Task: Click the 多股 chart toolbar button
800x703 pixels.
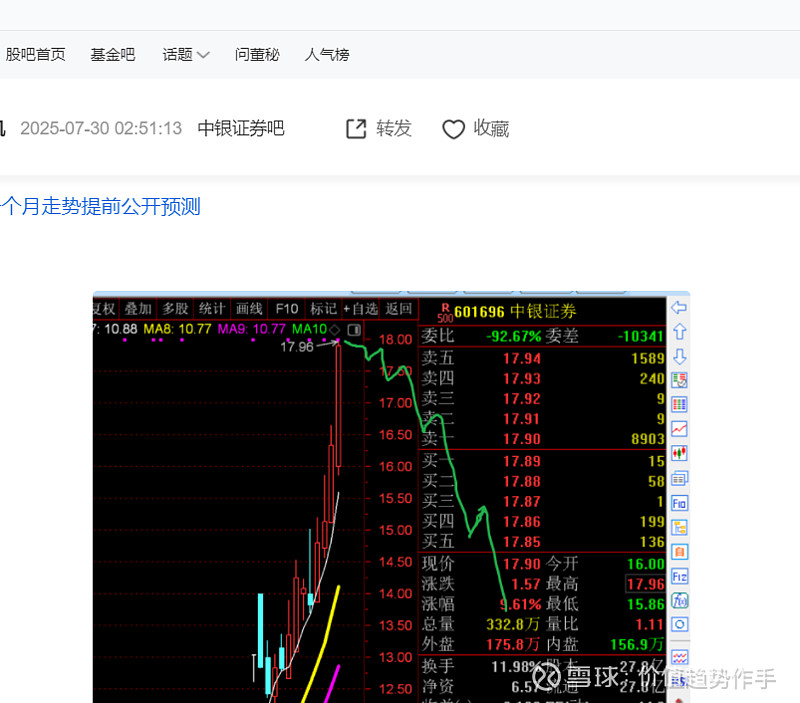Action: pyautogui.click(x=176, y=309)
